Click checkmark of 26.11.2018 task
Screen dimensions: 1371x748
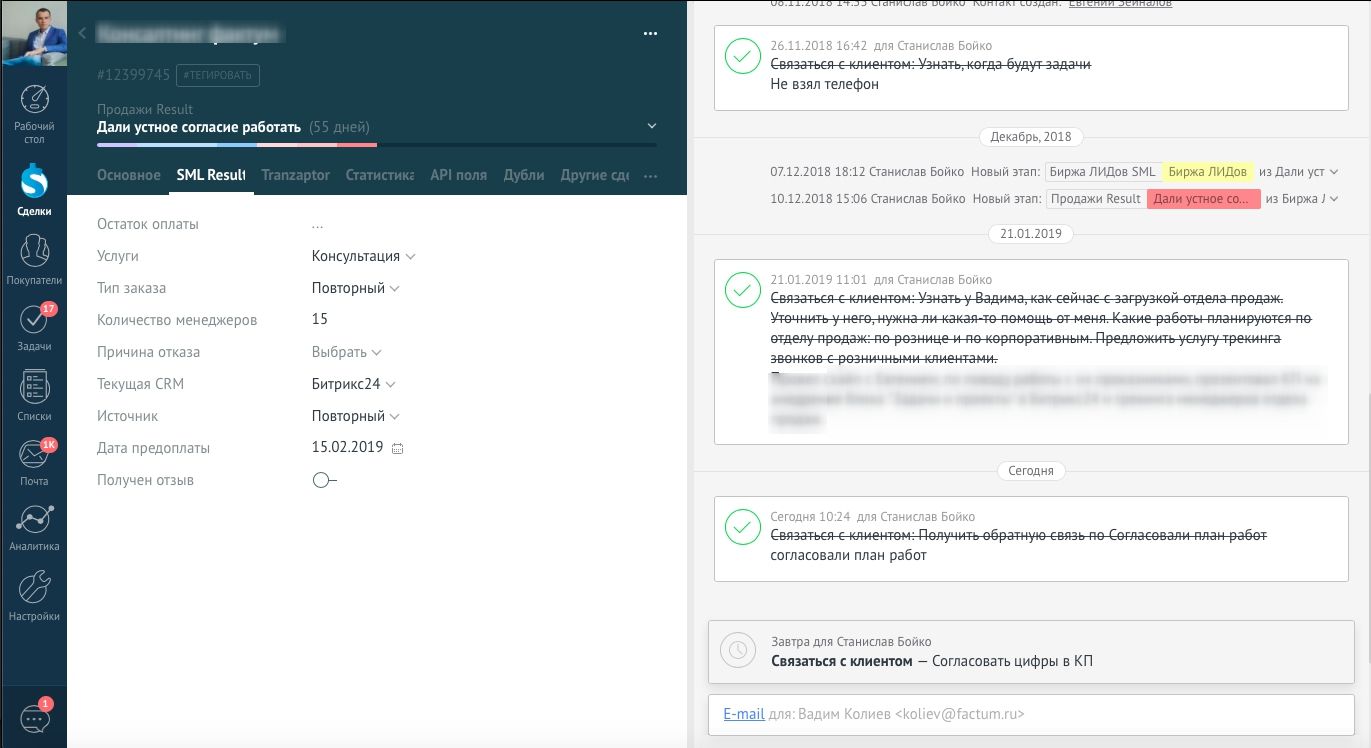pyautogui.click(x=742, y=56)
